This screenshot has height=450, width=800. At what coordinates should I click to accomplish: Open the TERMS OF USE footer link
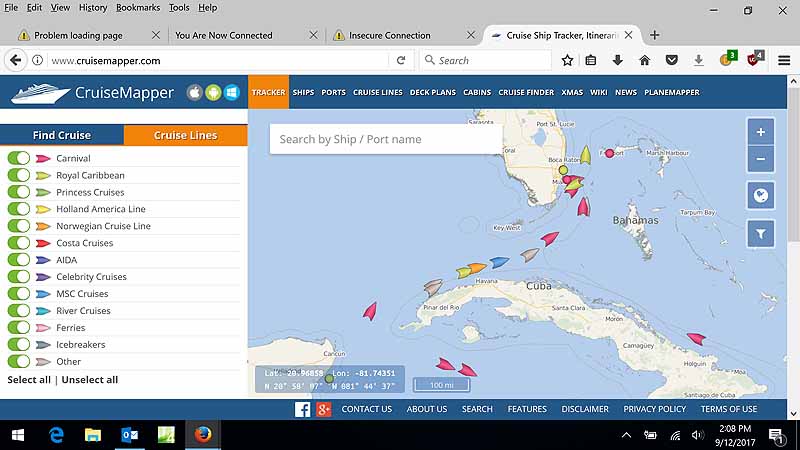729,409
